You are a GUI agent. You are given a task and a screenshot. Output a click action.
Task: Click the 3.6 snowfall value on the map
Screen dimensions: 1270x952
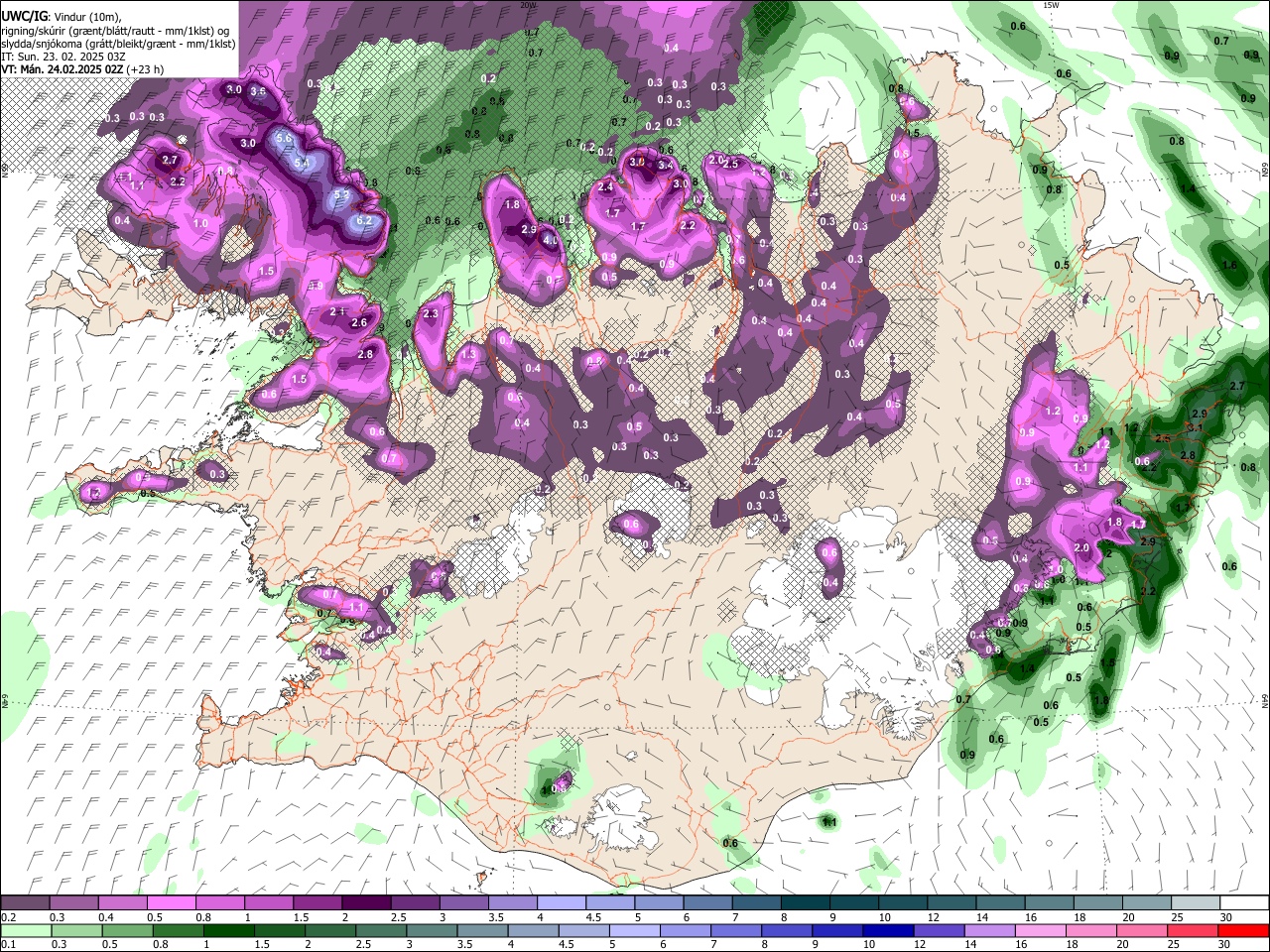click(259, 91)
